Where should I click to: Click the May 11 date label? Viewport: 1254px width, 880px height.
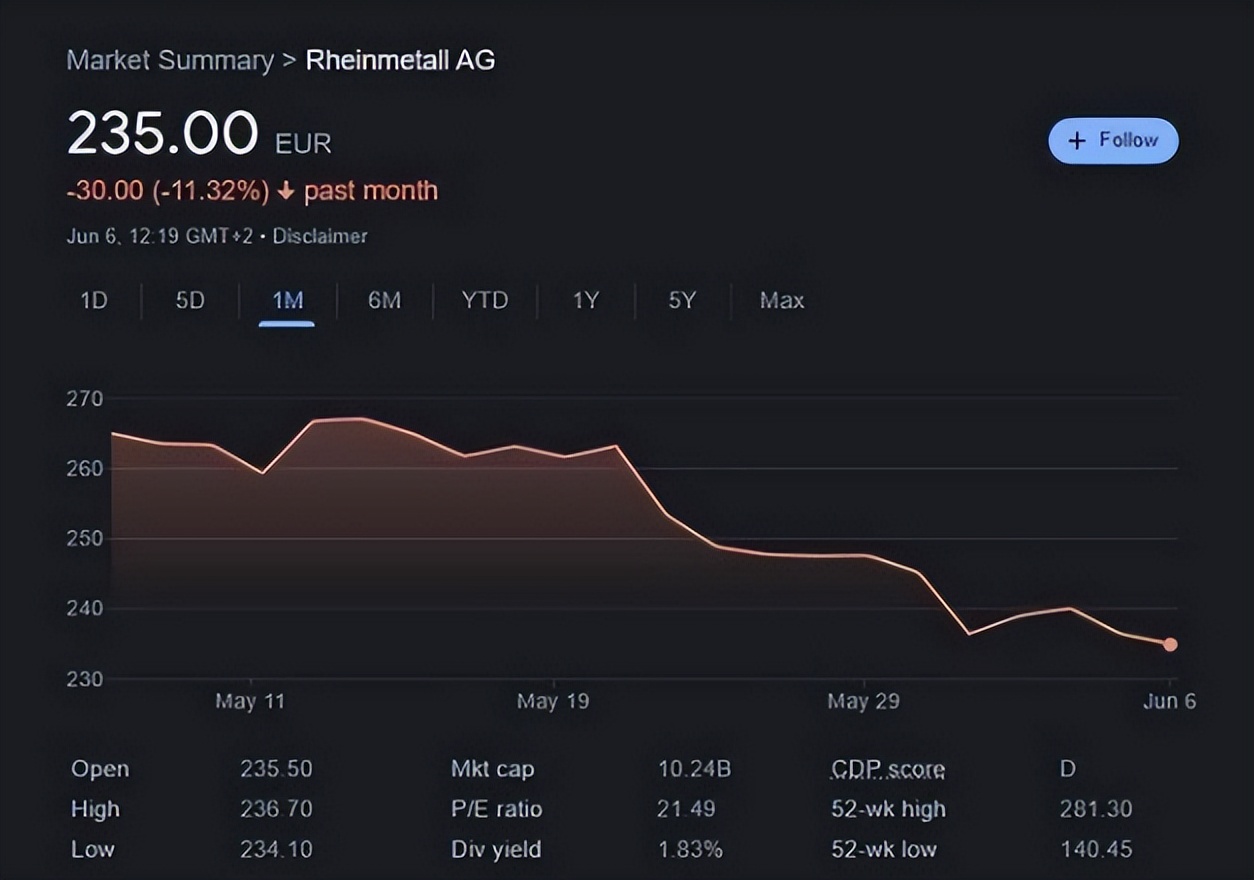pos(250,701)
